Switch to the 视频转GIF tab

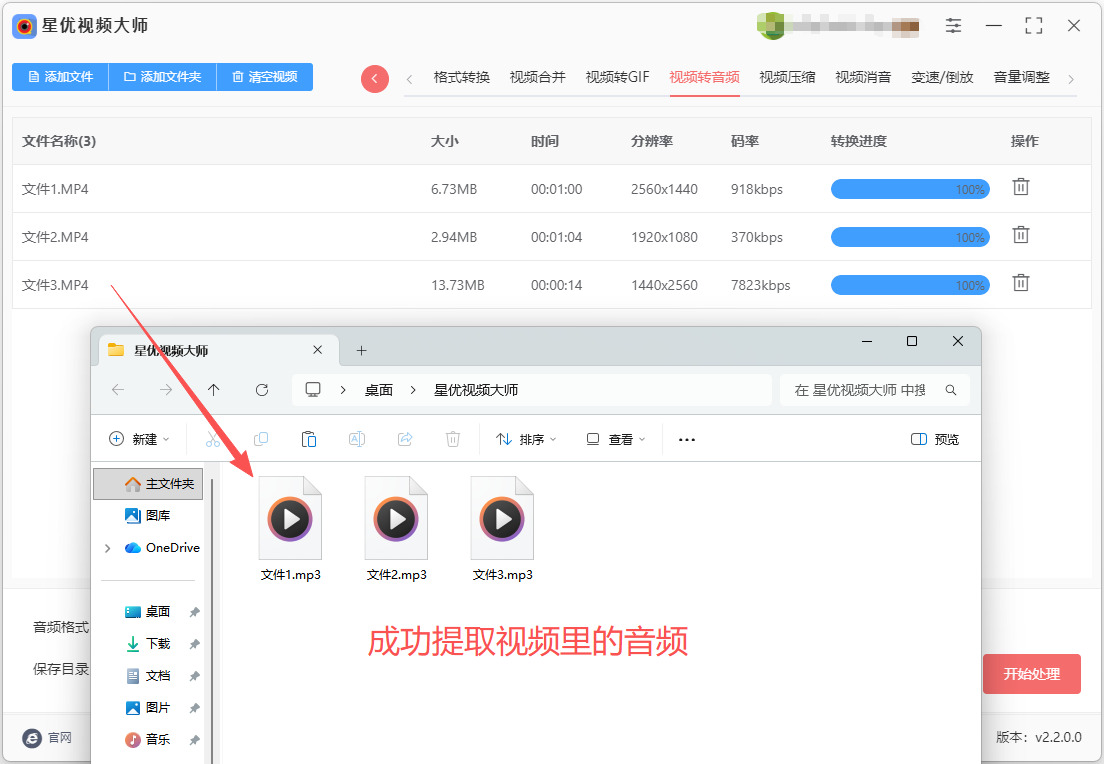(617, 77)
